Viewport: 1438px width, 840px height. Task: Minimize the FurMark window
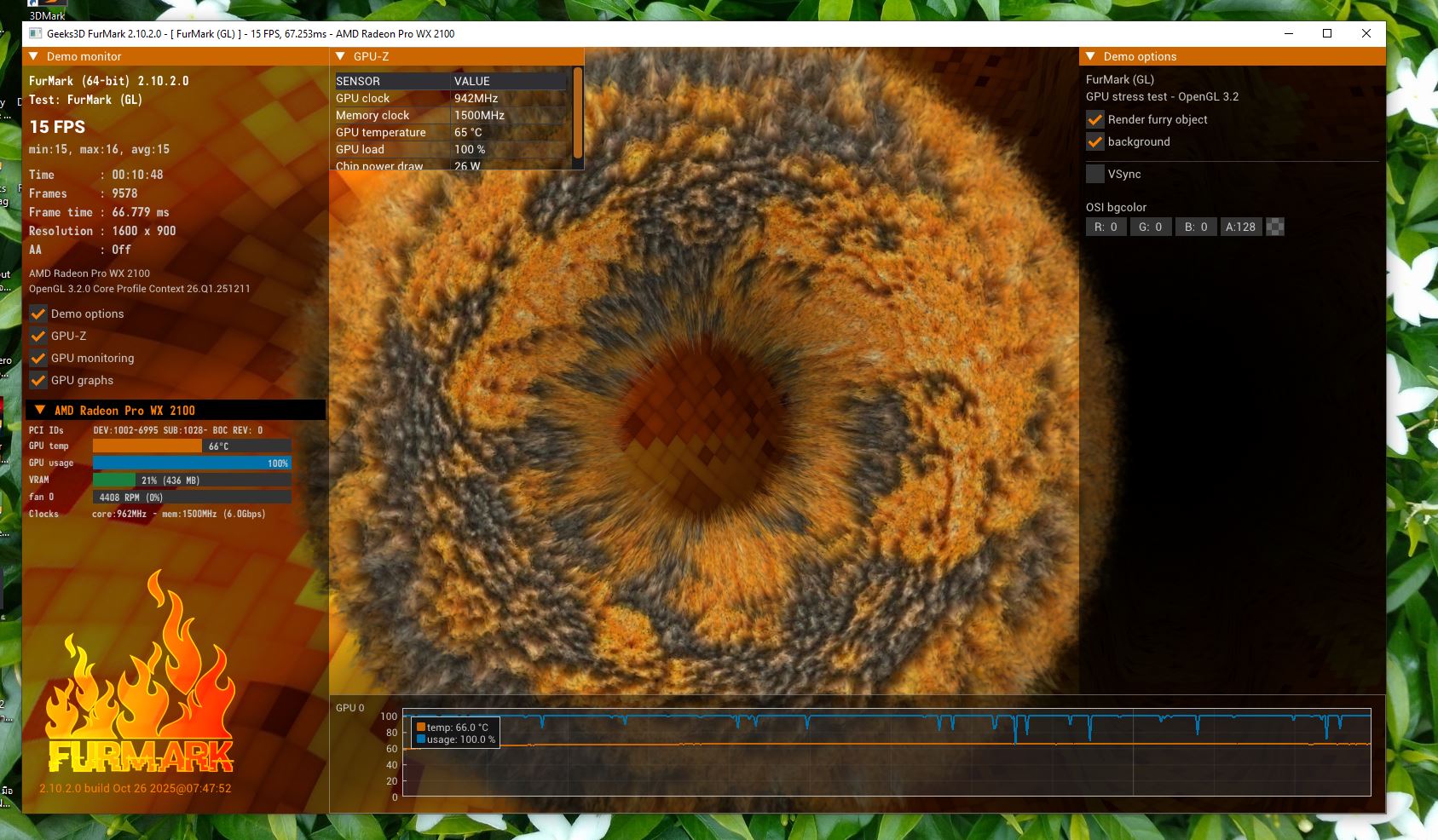(x=1289, y=34)
